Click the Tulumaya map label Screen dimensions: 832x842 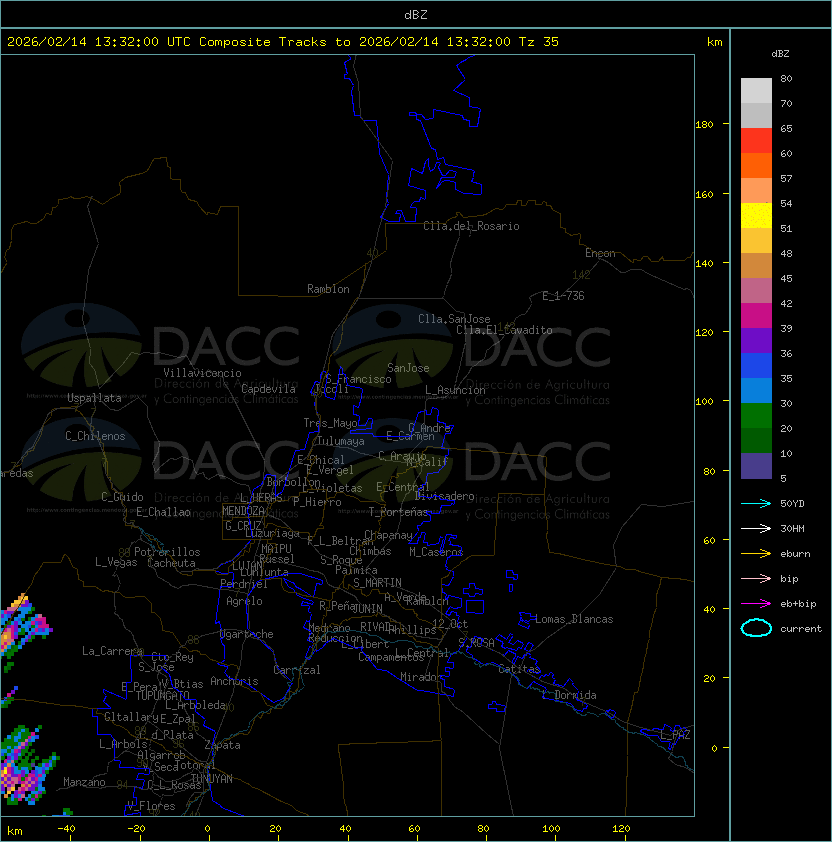click(x=341, y=441)
